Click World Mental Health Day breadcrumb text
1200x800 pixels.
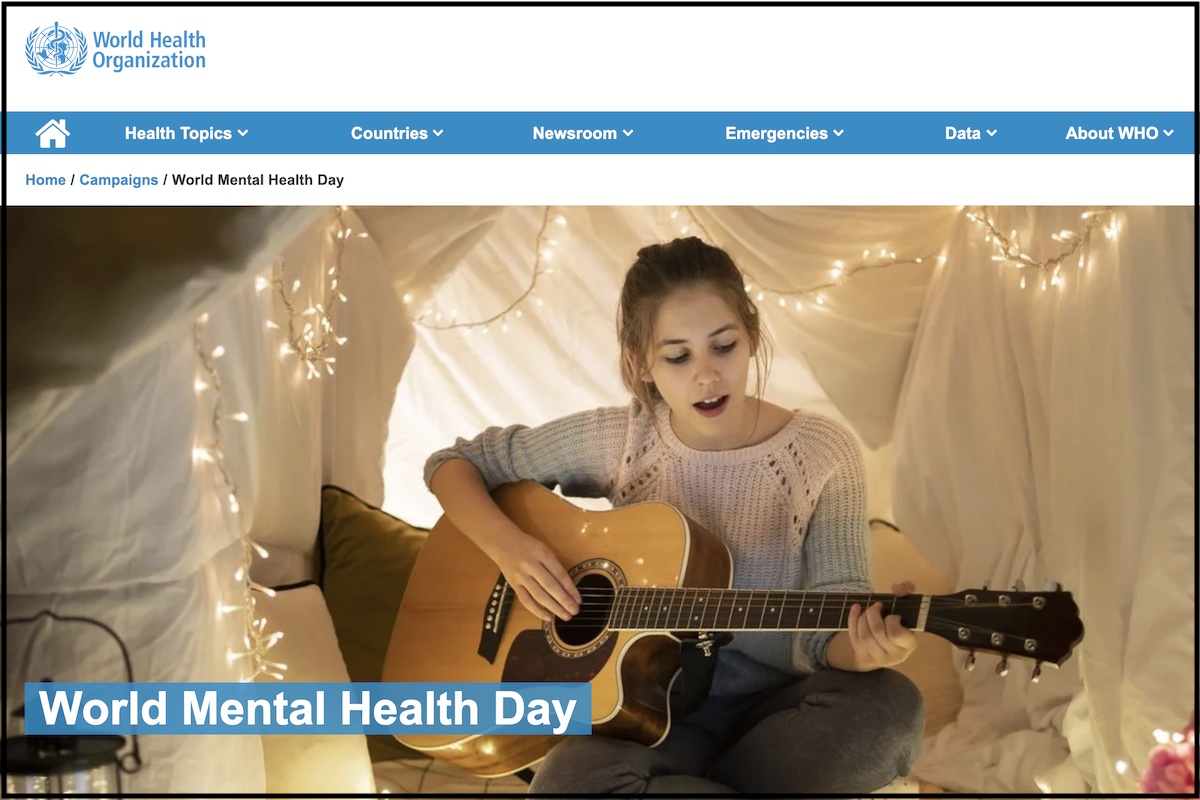point(258,180)
